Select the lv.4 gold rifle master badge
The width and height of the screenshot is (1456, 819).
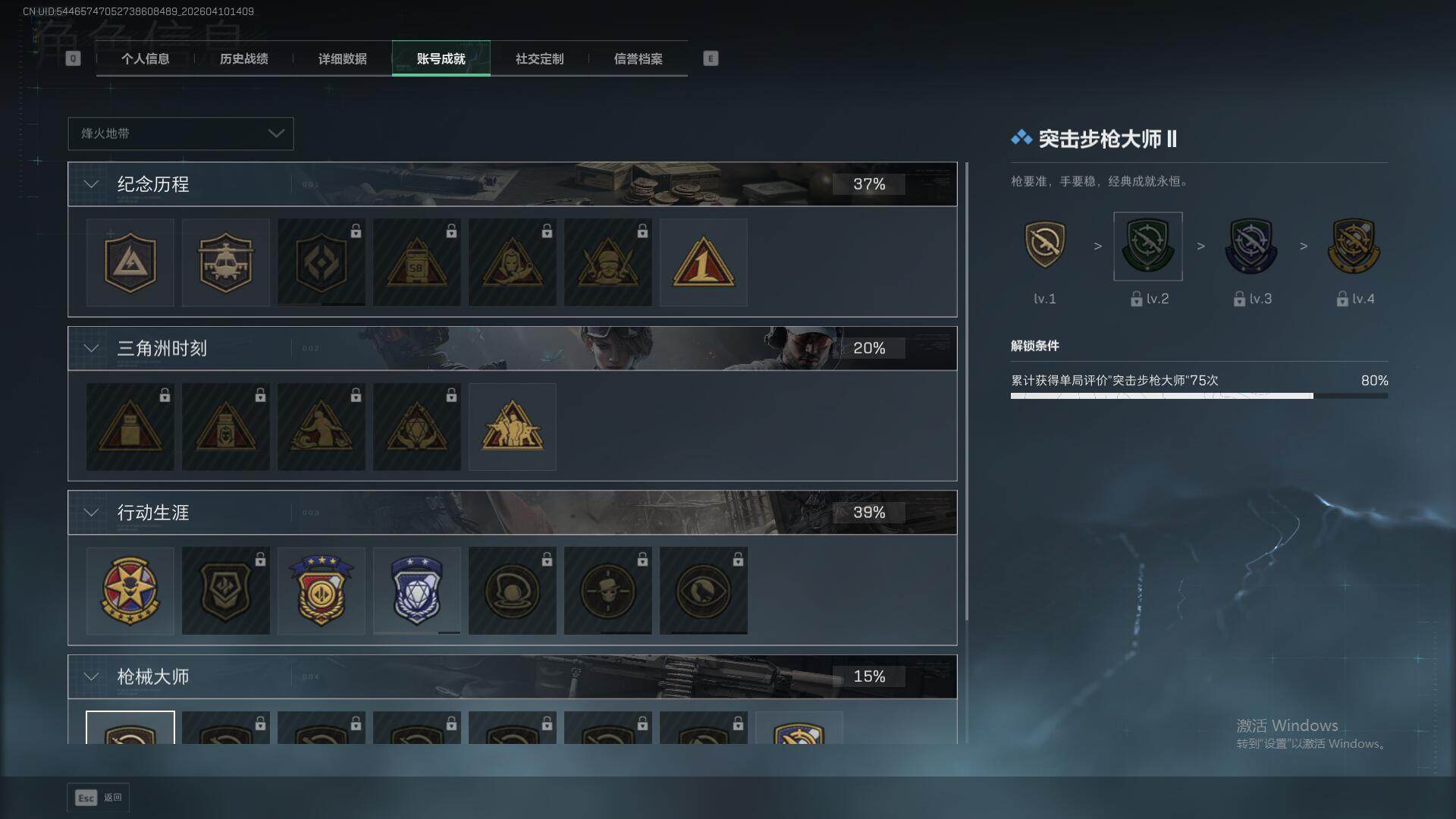(1354, 246)
